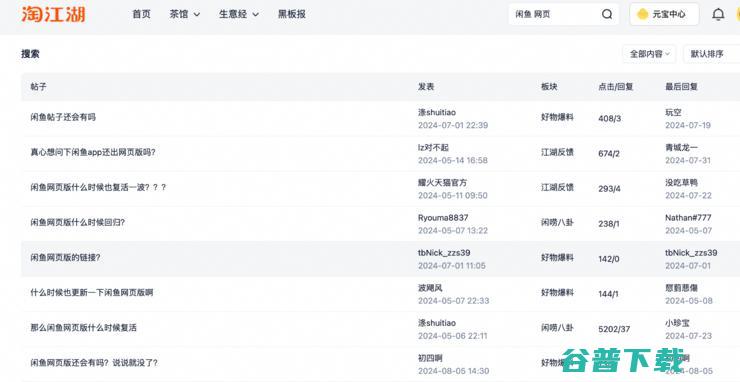Open post 那么闲鱼网页版什么时候复活
740x382 pixels.
(84, 327)
